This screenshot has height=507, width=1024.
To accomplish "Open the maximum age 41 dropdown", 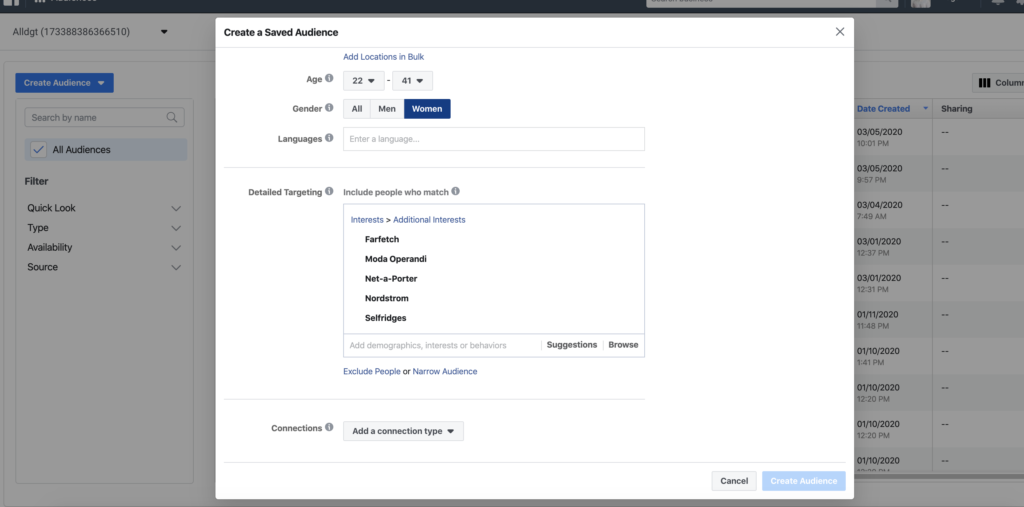I will tap(412, 81).
